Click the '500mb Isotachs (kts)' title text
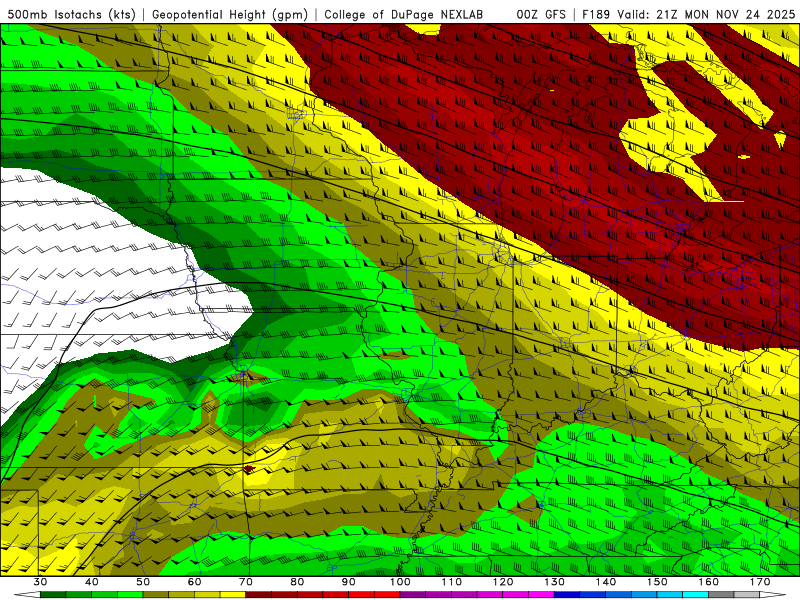The image size is (800, 600). click(72, 14)
